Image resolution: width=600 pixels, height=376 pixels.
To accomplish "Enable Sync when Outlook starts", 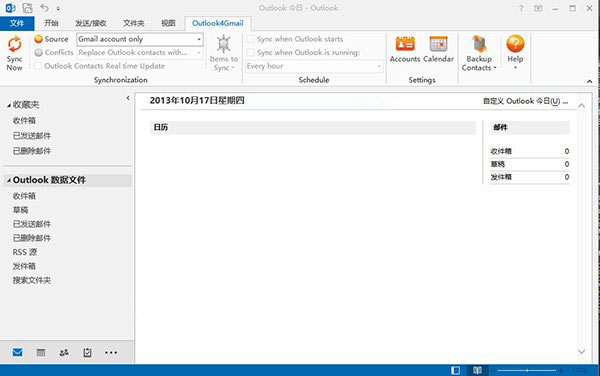I will pos(251,39).
